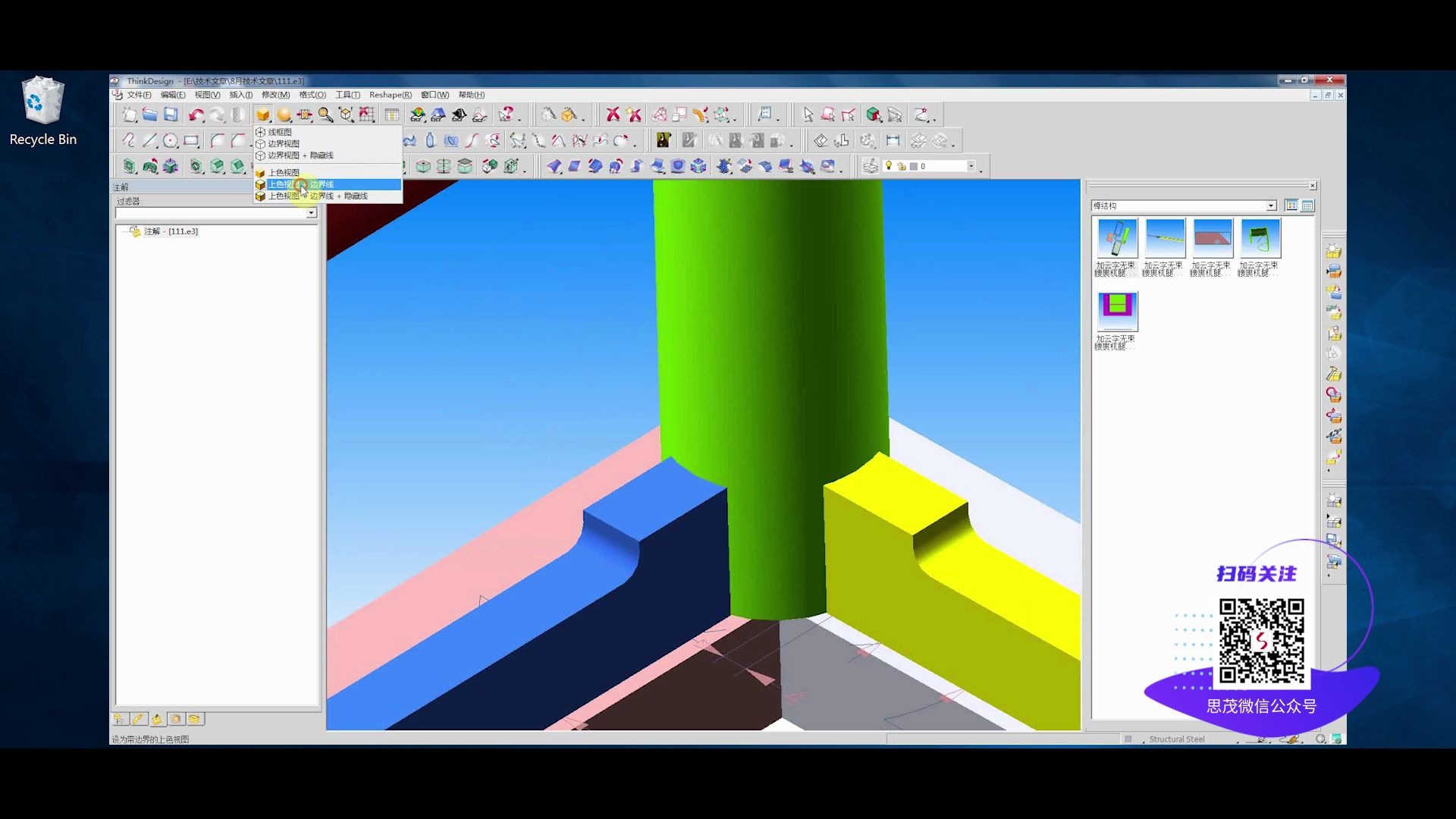Click the magnifier zoom icon

tap(326, 115)
